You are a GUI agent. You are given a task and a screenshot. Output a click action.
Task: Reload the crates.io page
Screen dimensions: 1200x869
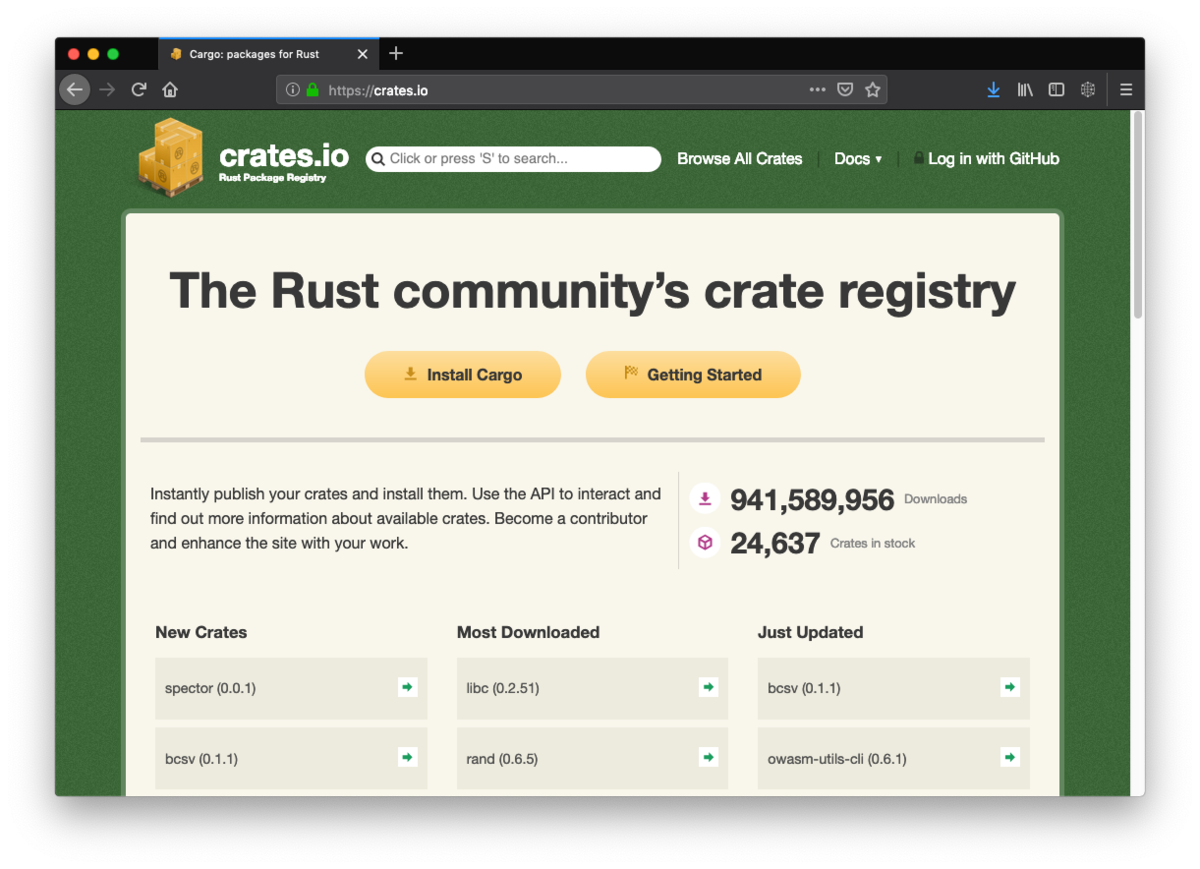click(x=139, y=90)
